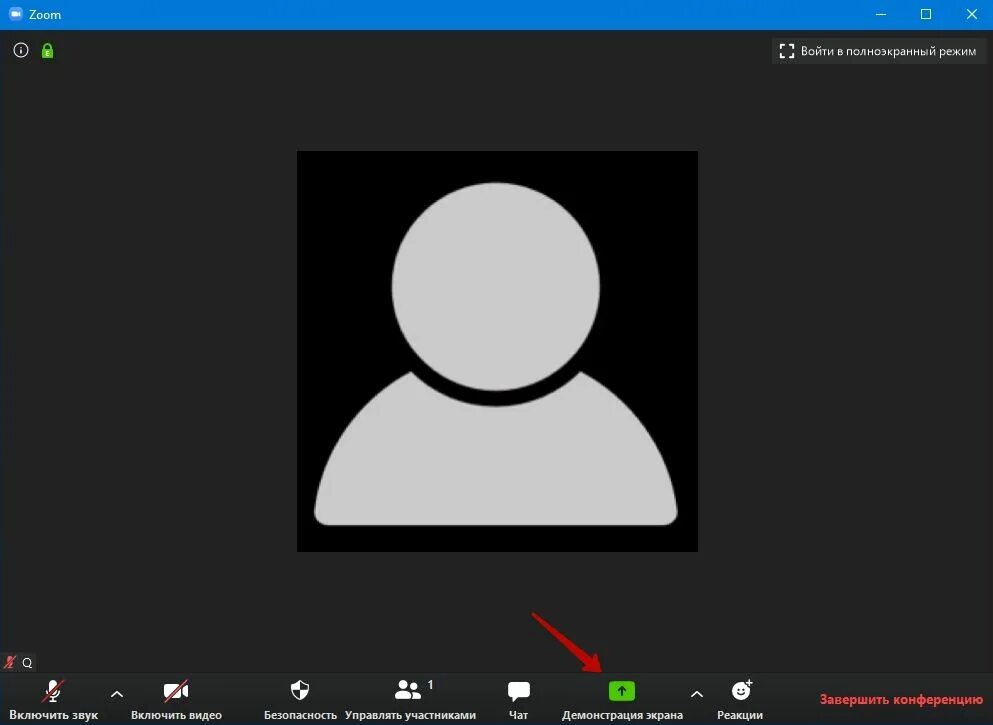
Task: Select the participant avatar video tile
Action: (x=497, y=351)
